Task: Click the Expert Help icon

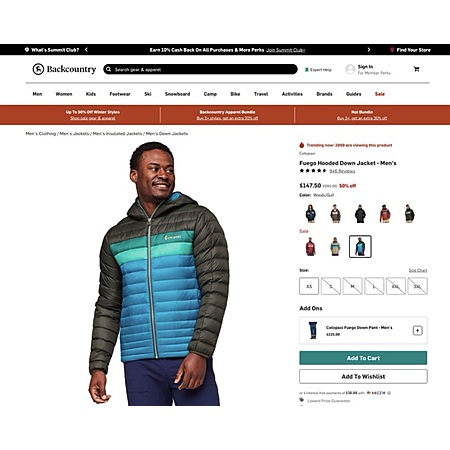Action: [x=307, y=70]
